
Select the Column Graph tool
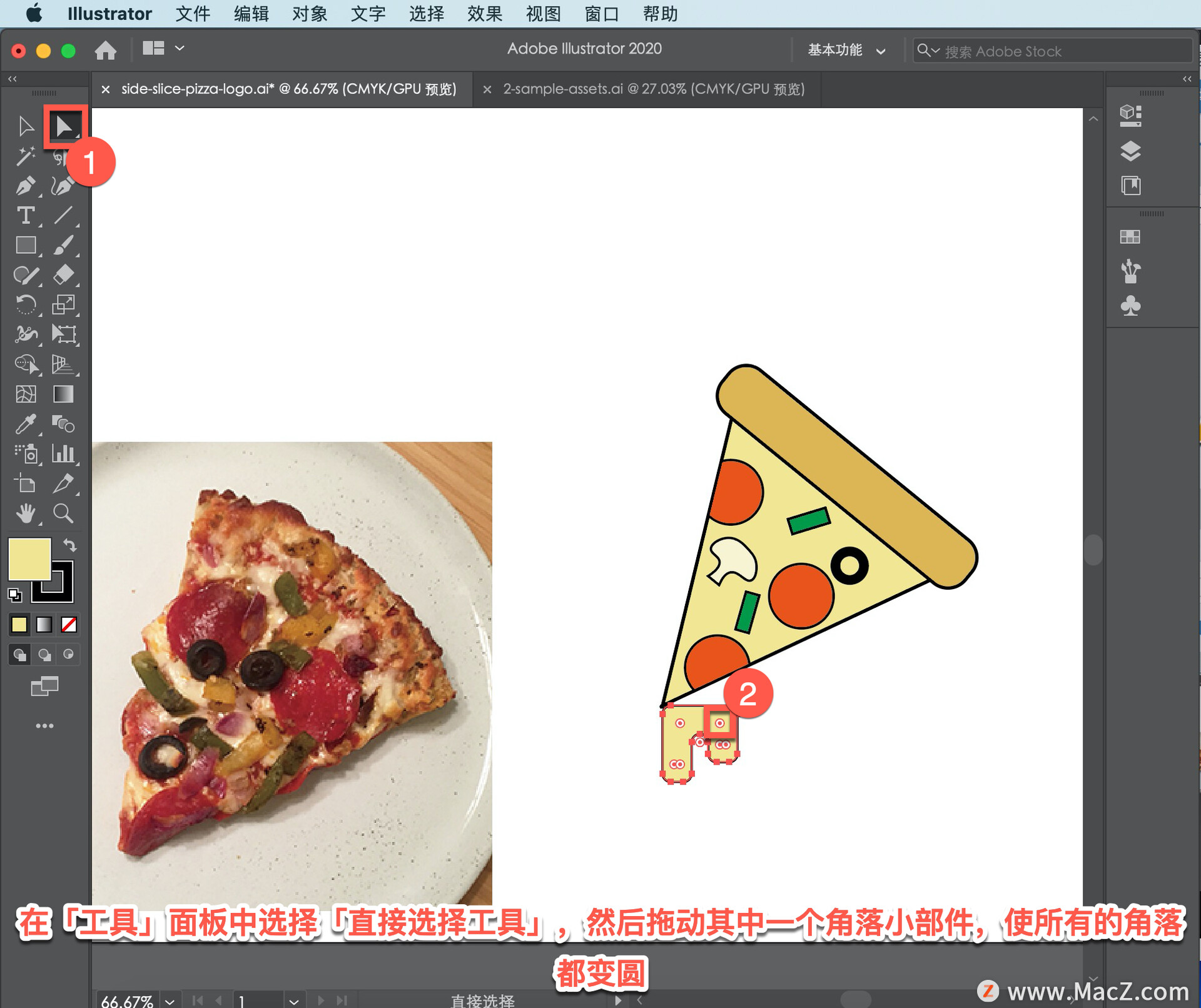pos(63,453)
